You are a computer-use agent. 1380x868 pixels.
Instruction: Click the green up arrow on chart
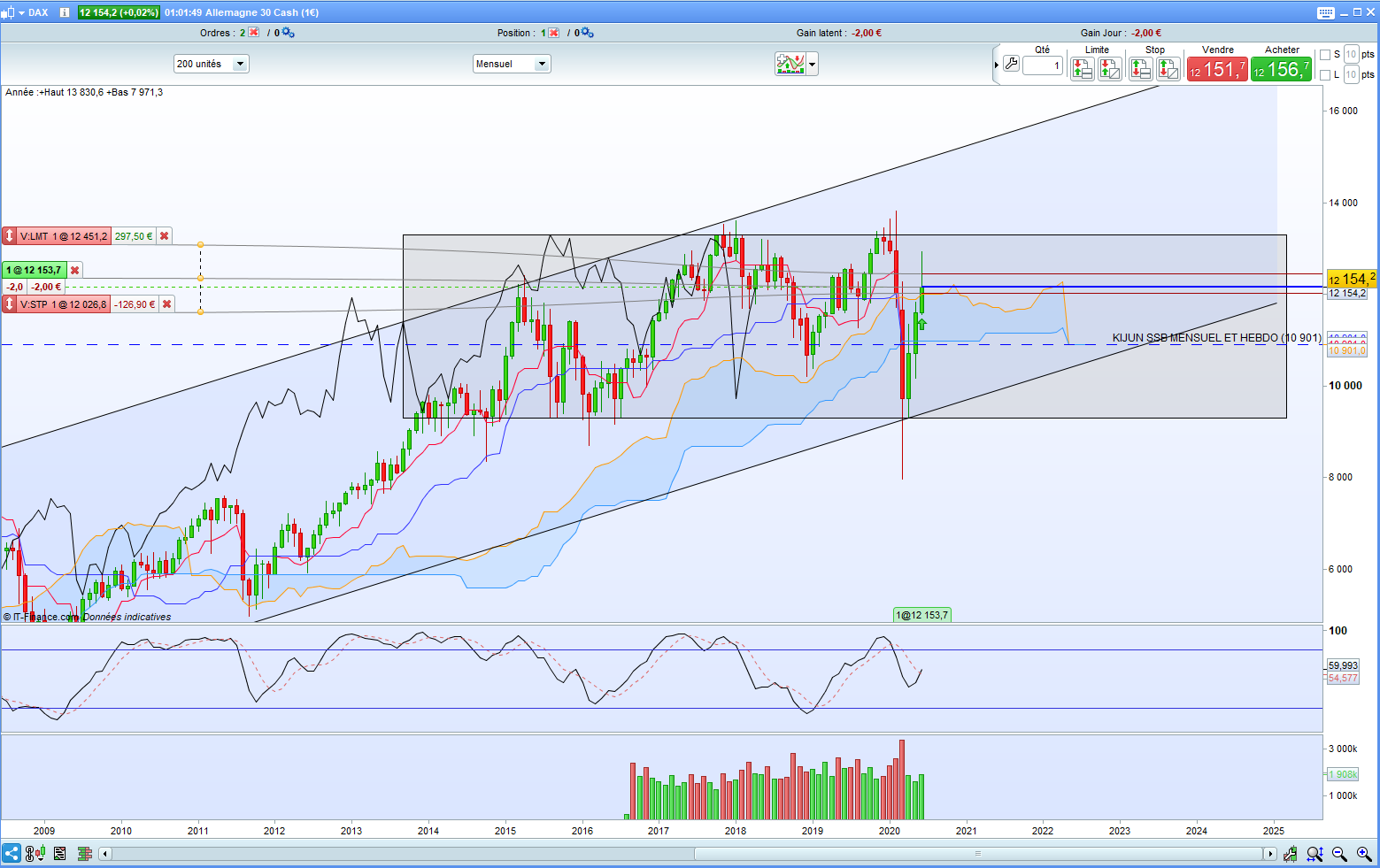(921, 324)
